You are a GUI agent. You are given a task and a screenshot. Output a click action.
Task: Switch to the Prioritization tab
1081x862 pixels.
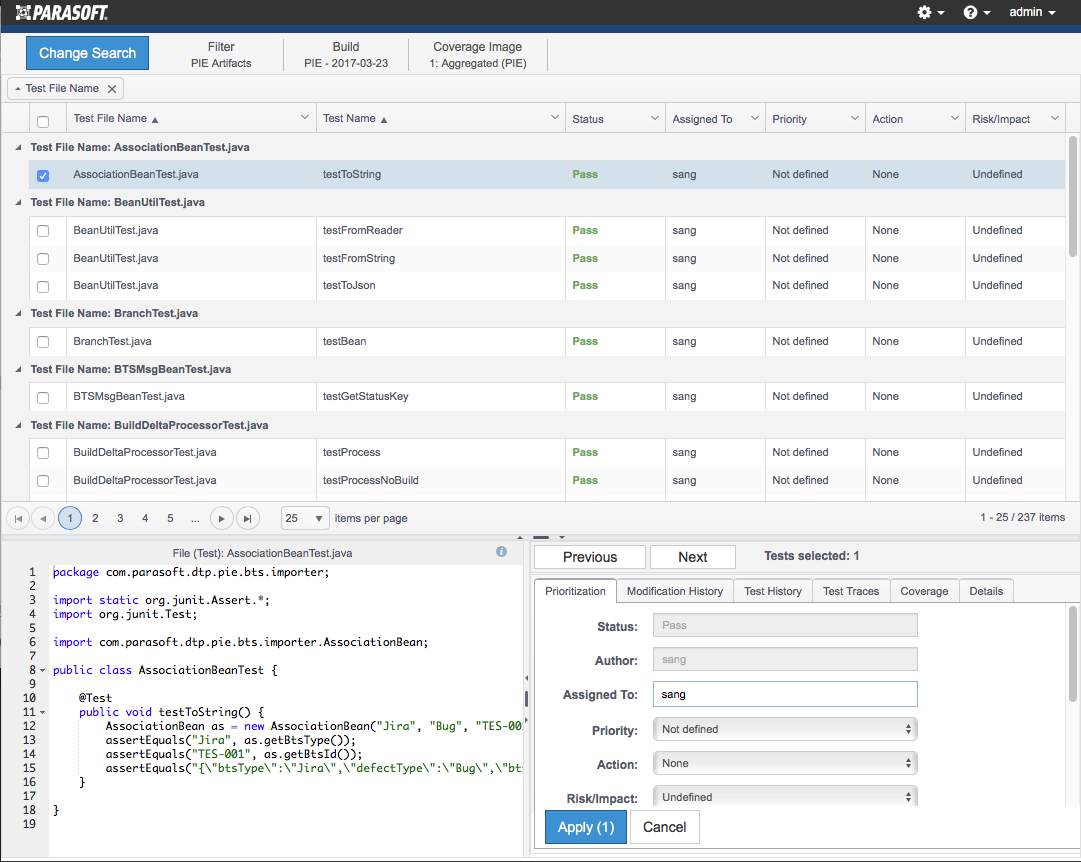click(575, 591)
